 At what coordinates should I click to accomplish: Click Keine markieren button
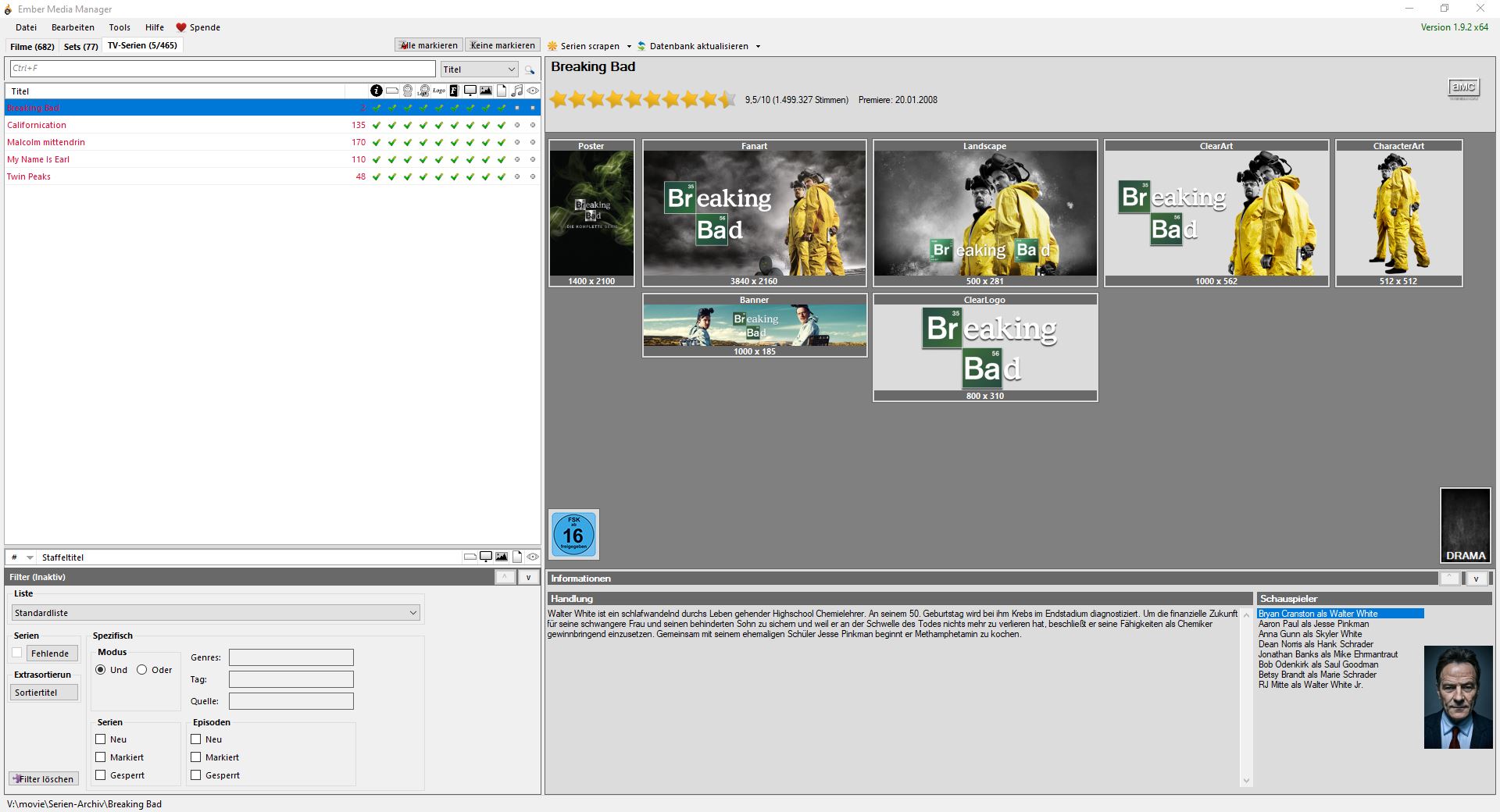502,45
